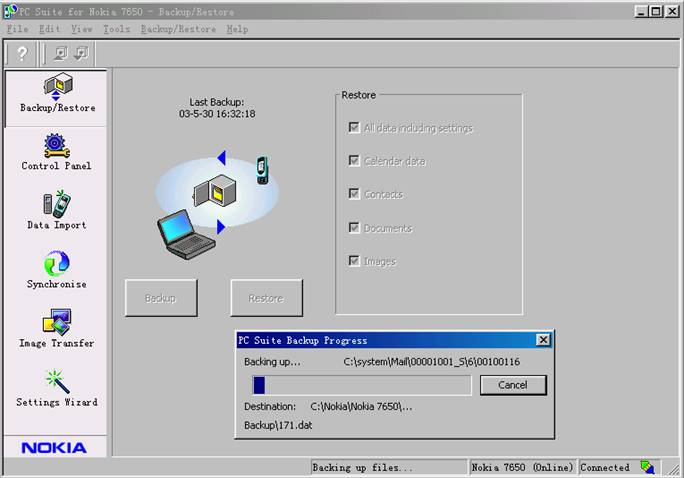Open the Backup/Restore menu in the menu bar

click(178, 29)
